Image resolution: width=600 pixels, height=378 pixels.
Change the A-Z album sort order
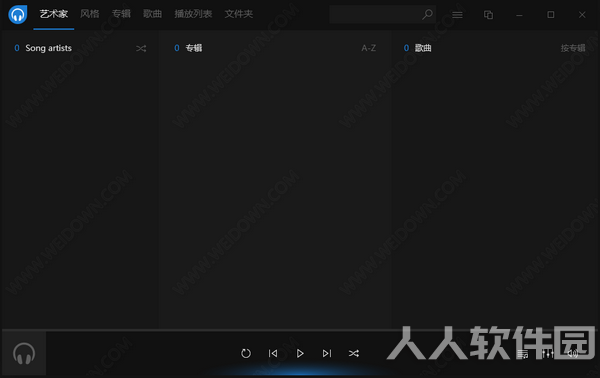point(368,48)
